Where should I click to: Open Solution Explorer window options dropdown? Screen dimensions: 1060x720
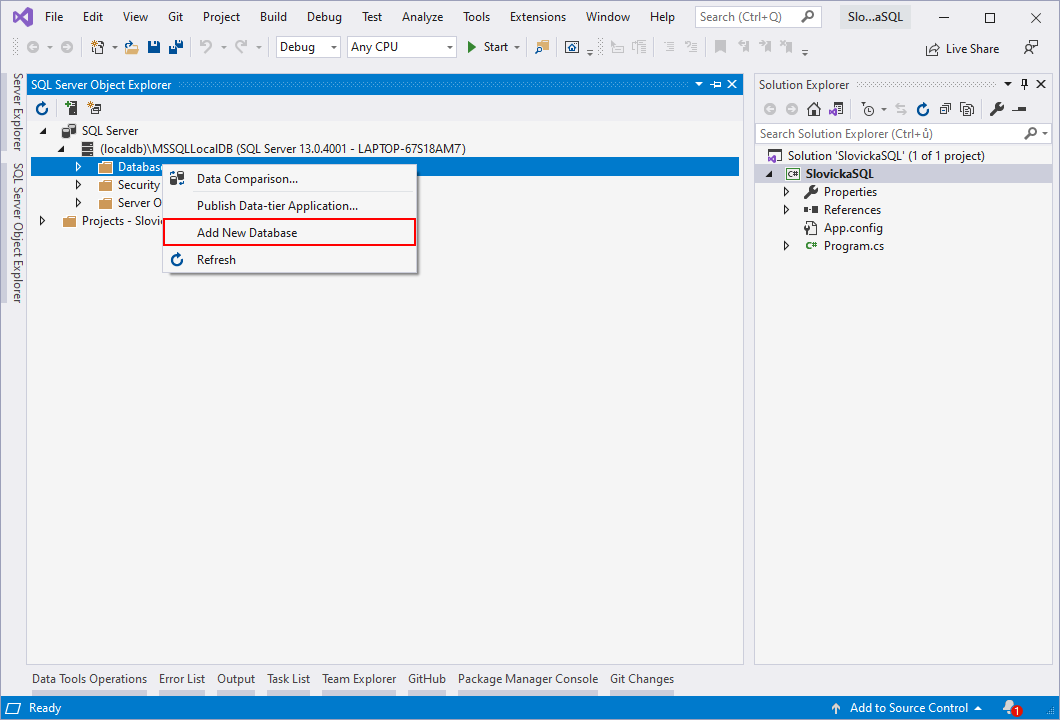[1008, 85]
